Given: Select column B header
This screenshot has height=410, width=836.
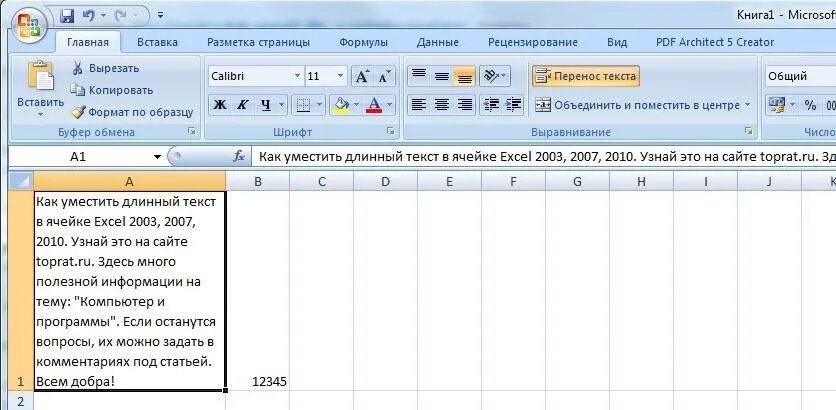Looking at the screenshot, I should 258,181.
